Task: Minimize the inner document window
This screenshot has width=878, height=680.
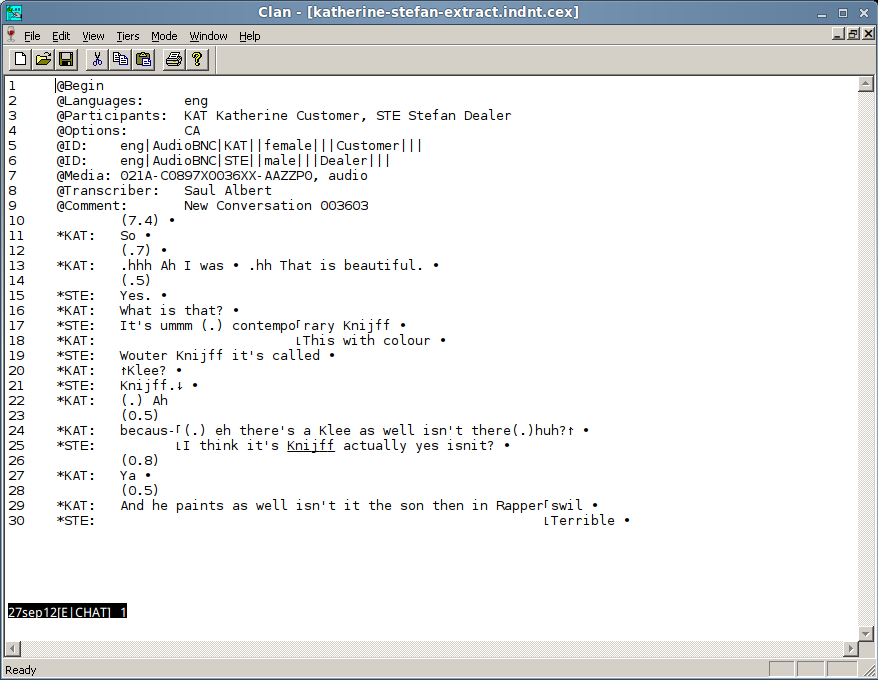Action: (838, 35)
